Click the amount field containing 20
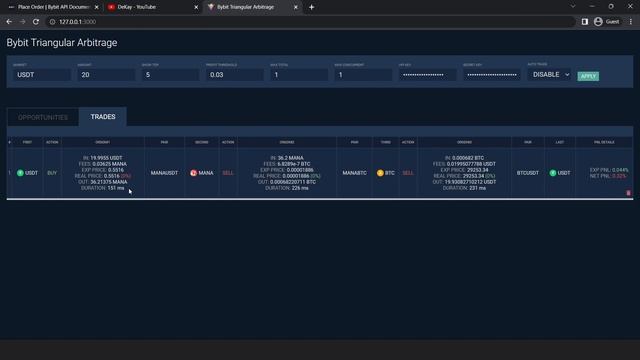This screenshot has height=360, width=640. pos(106,75)
